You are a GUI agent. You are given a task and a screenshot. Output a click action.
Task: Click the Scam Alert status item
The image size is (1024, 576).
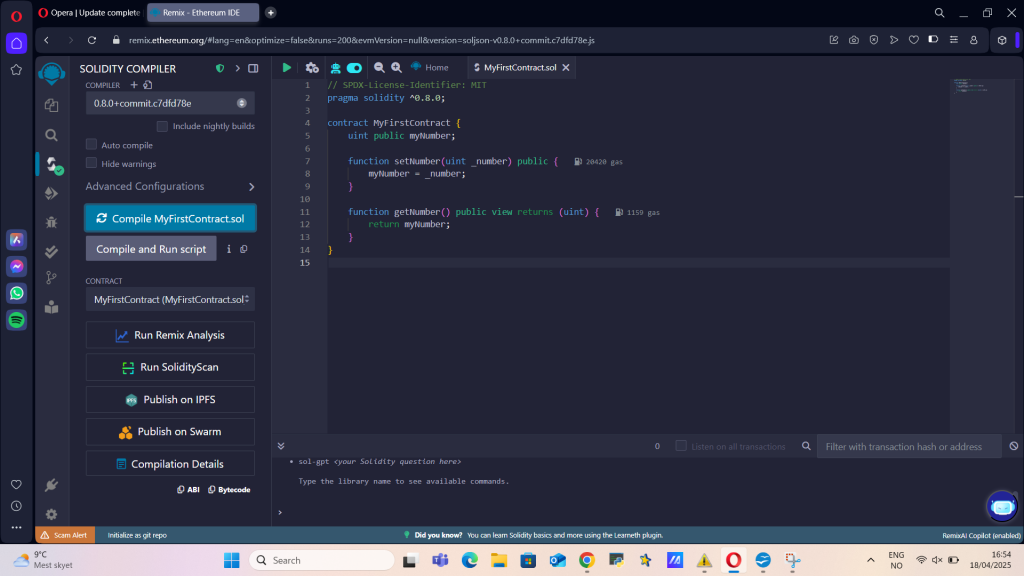[64, 535]
